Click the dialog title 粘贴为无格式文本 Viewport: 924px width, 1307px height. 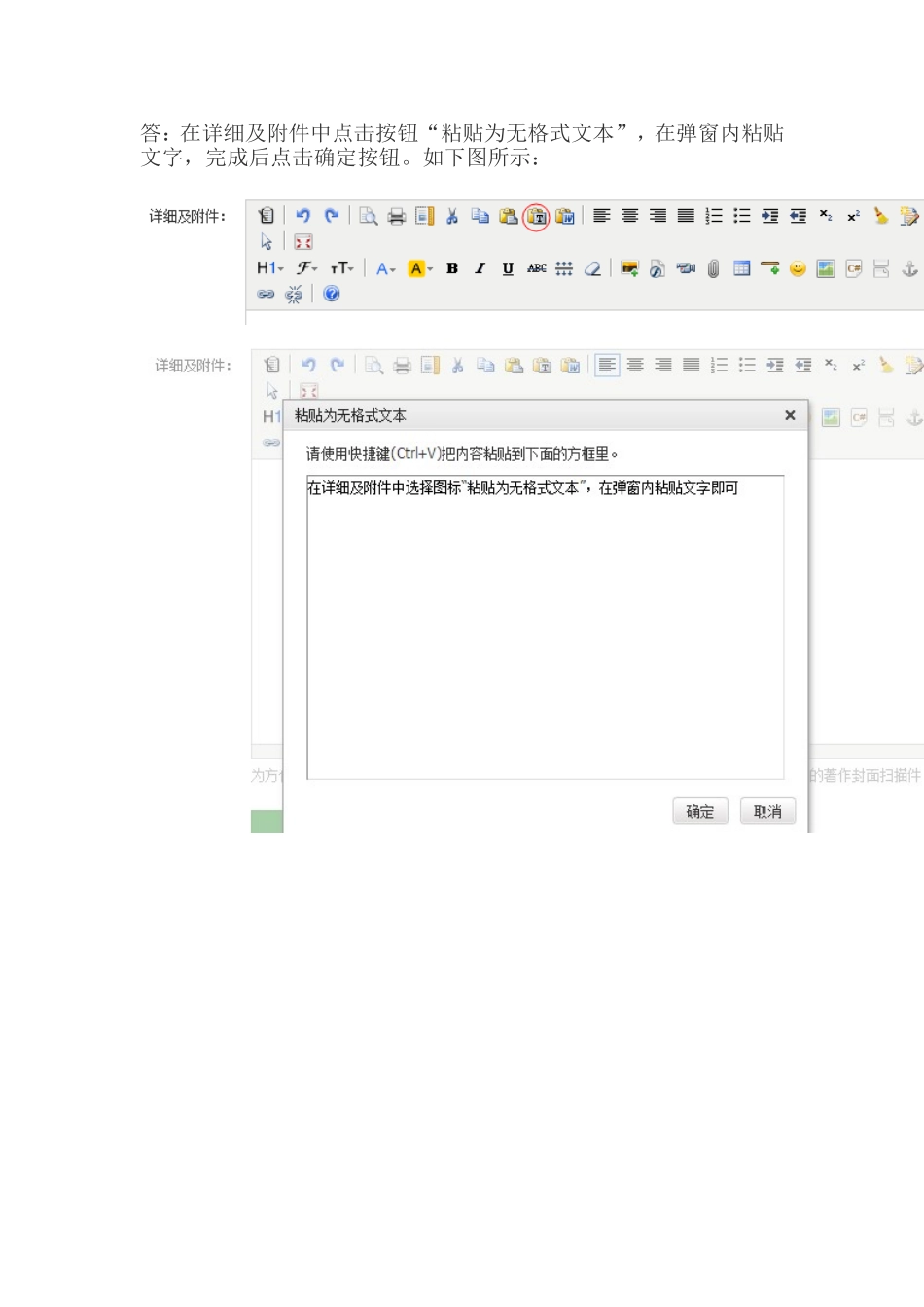pyautogui.click(x=350, y=415)
